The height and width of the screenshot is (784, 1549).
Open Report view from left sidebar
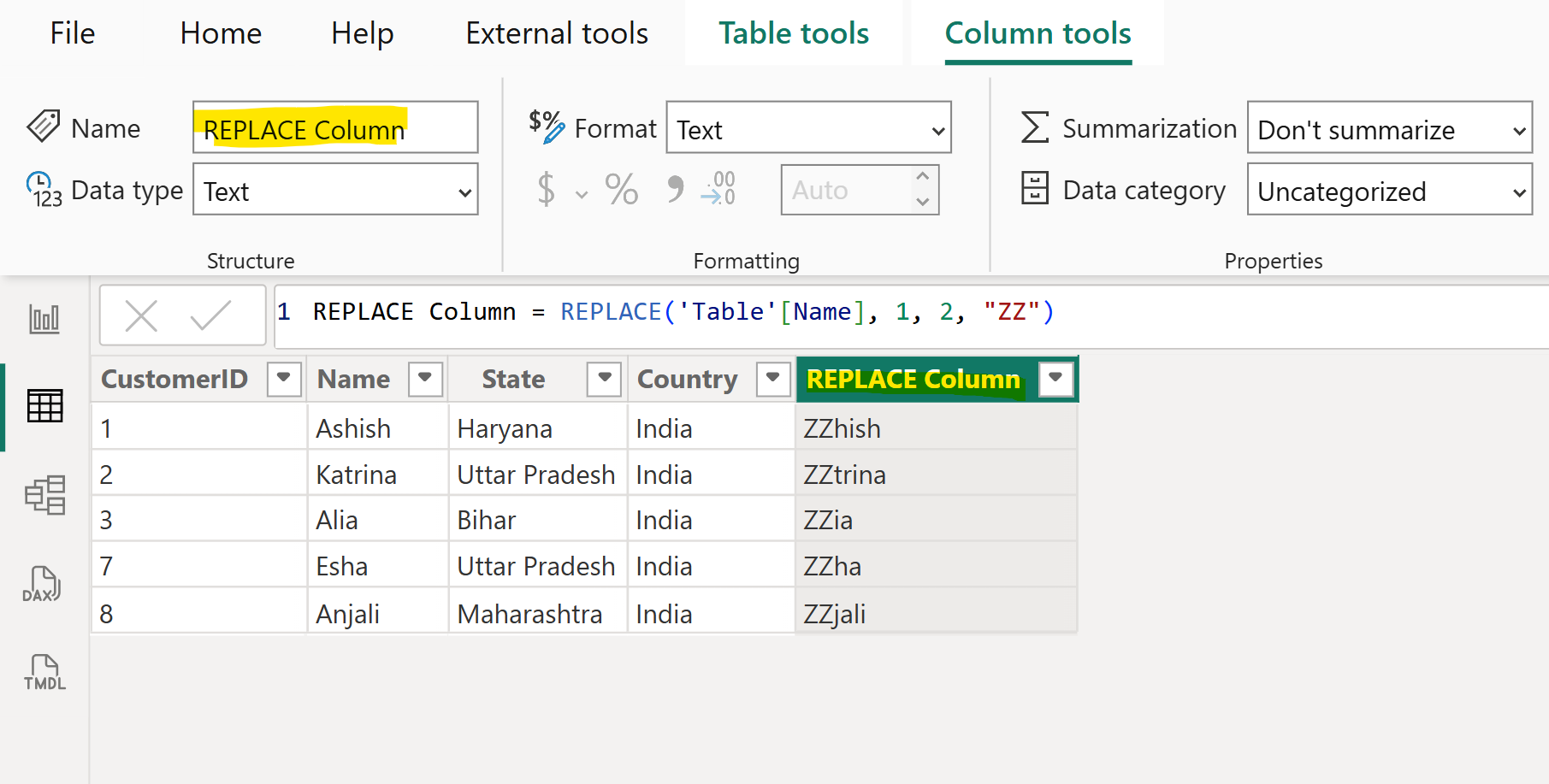(x=44, y=319)
